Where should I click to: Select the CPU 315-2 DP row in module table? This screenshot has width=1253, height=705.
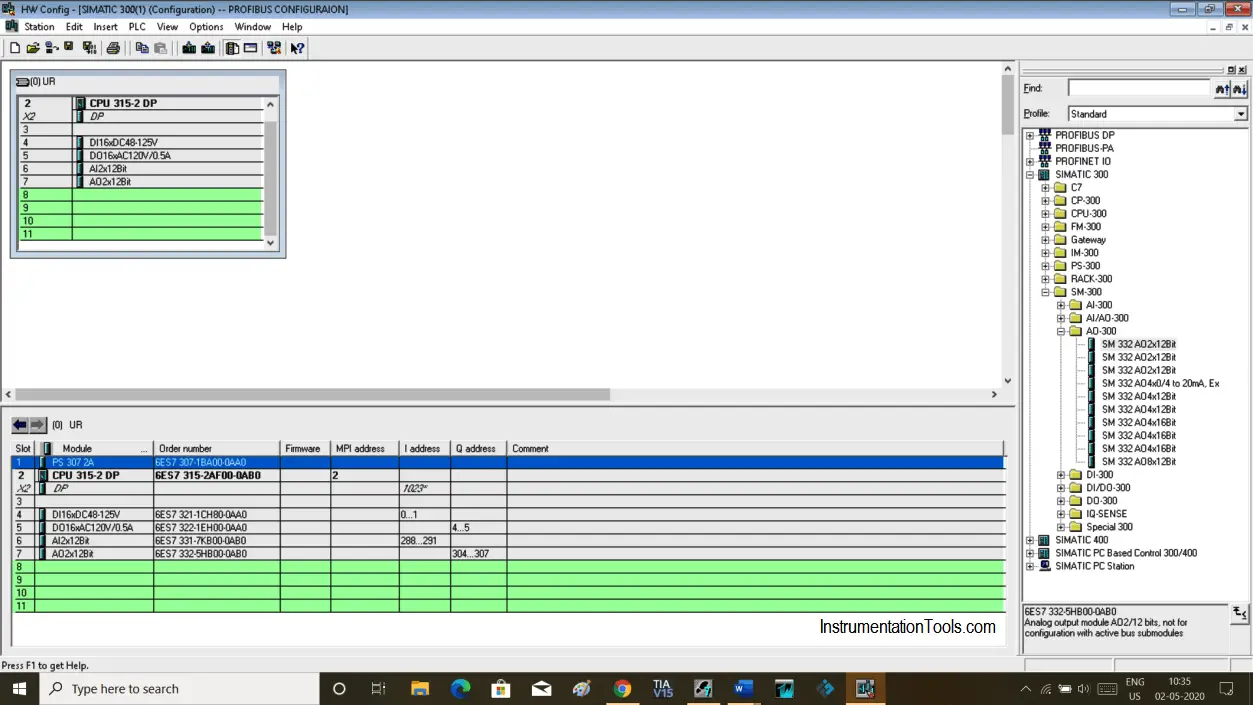[x=507, y=475]
